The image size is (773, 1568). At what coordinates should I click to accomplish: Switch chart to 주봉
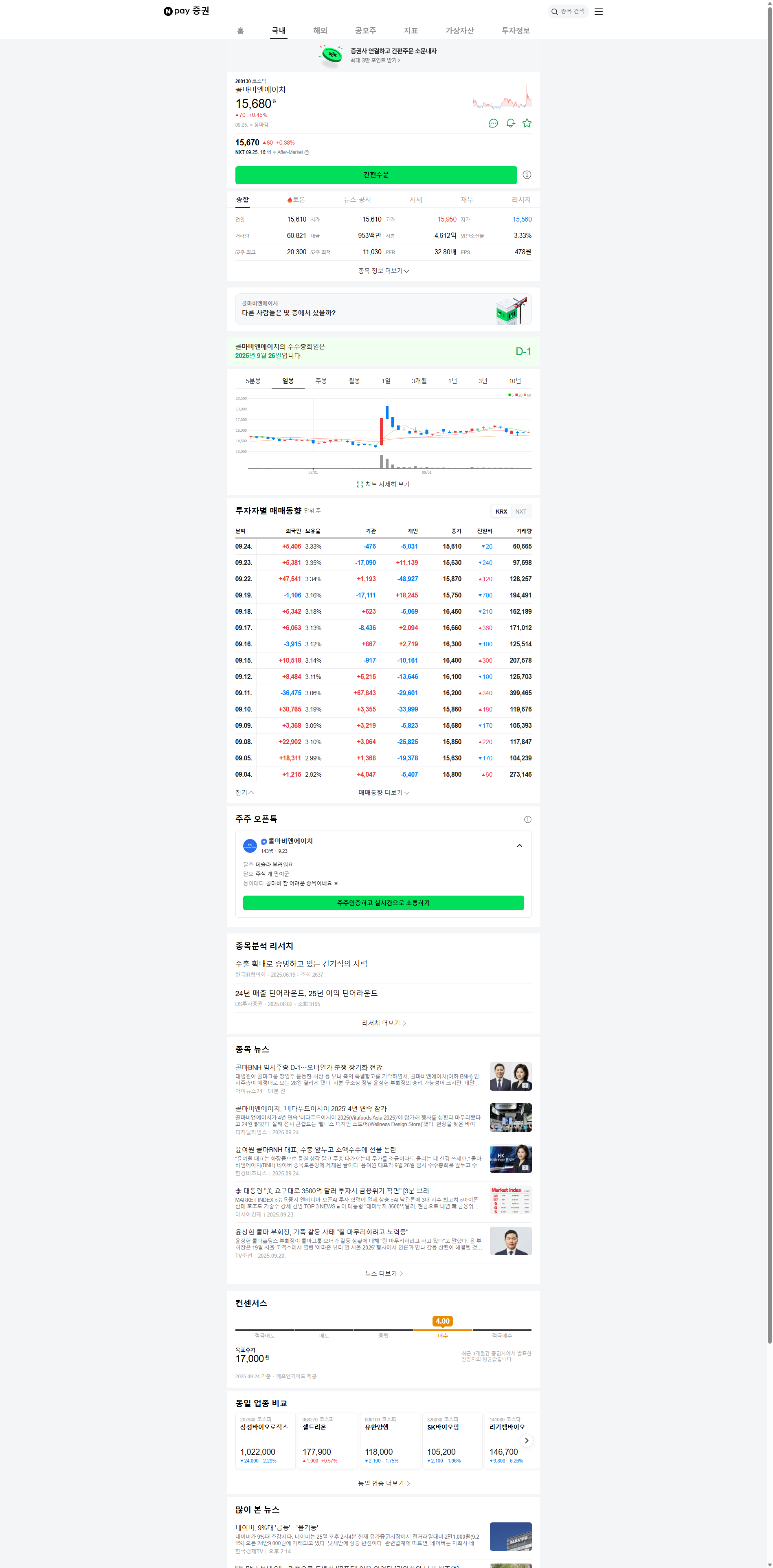click(321, 381)
